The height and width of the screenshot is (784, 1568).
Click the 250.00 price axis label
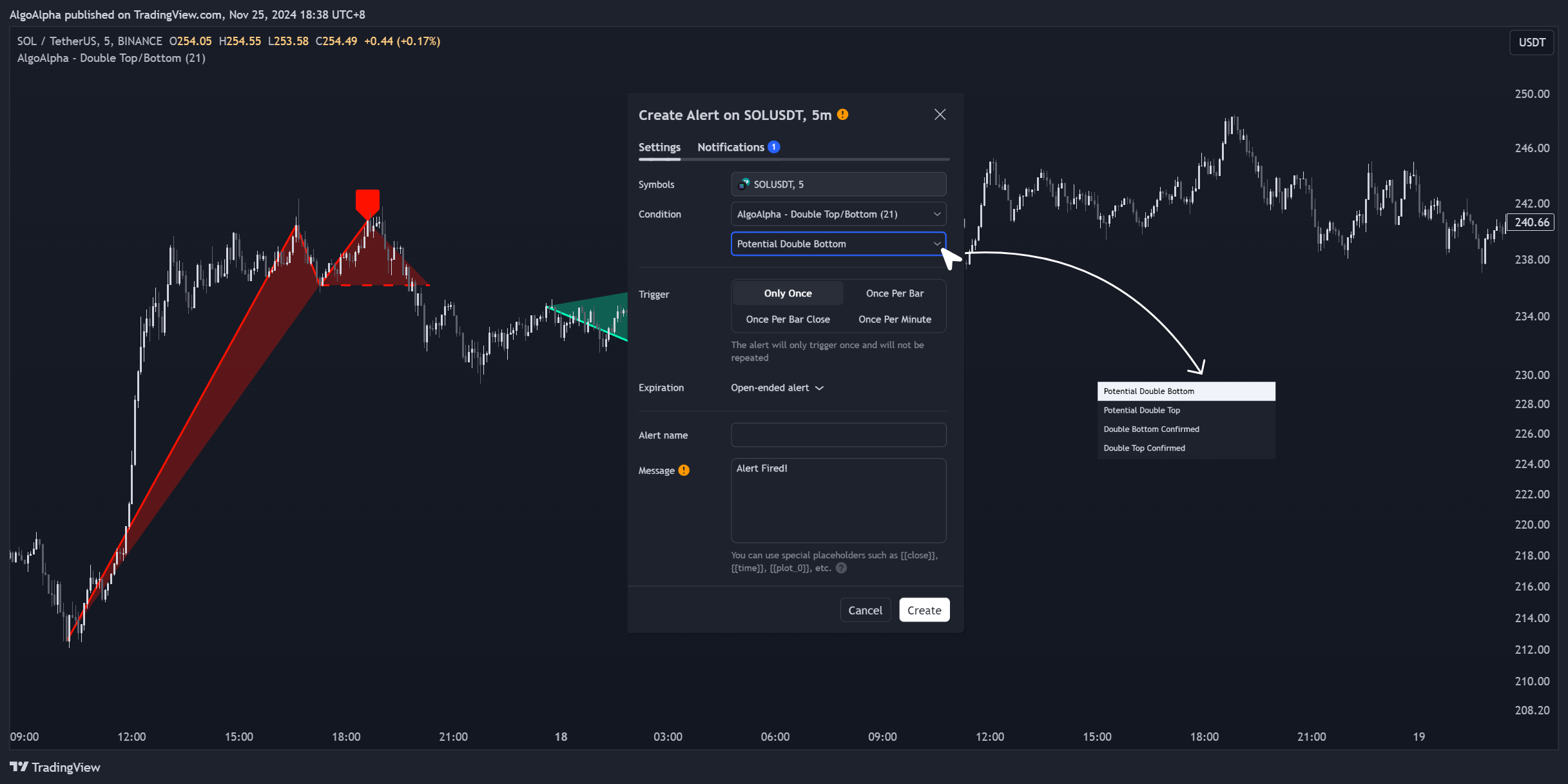click(1532, 94)
